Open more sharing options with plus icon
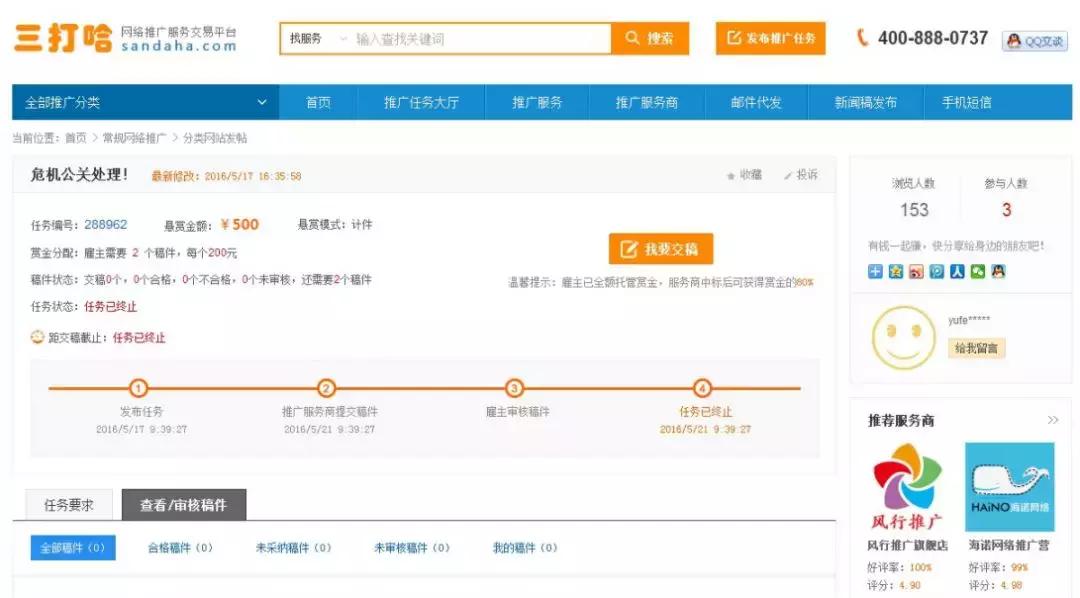This screenshot has height=598, width=1080. pyautogui.click(x=876, y=270)
